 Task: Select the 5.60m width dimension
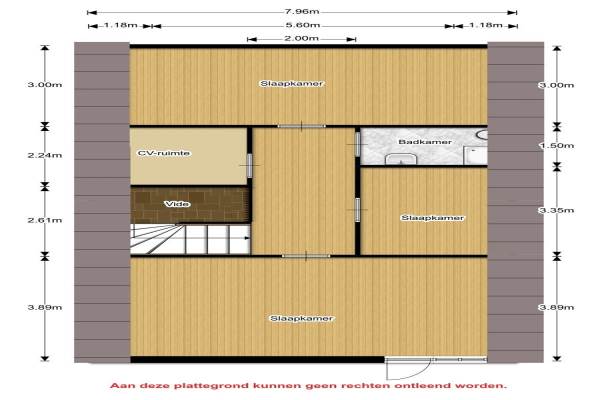click(300, 27)
